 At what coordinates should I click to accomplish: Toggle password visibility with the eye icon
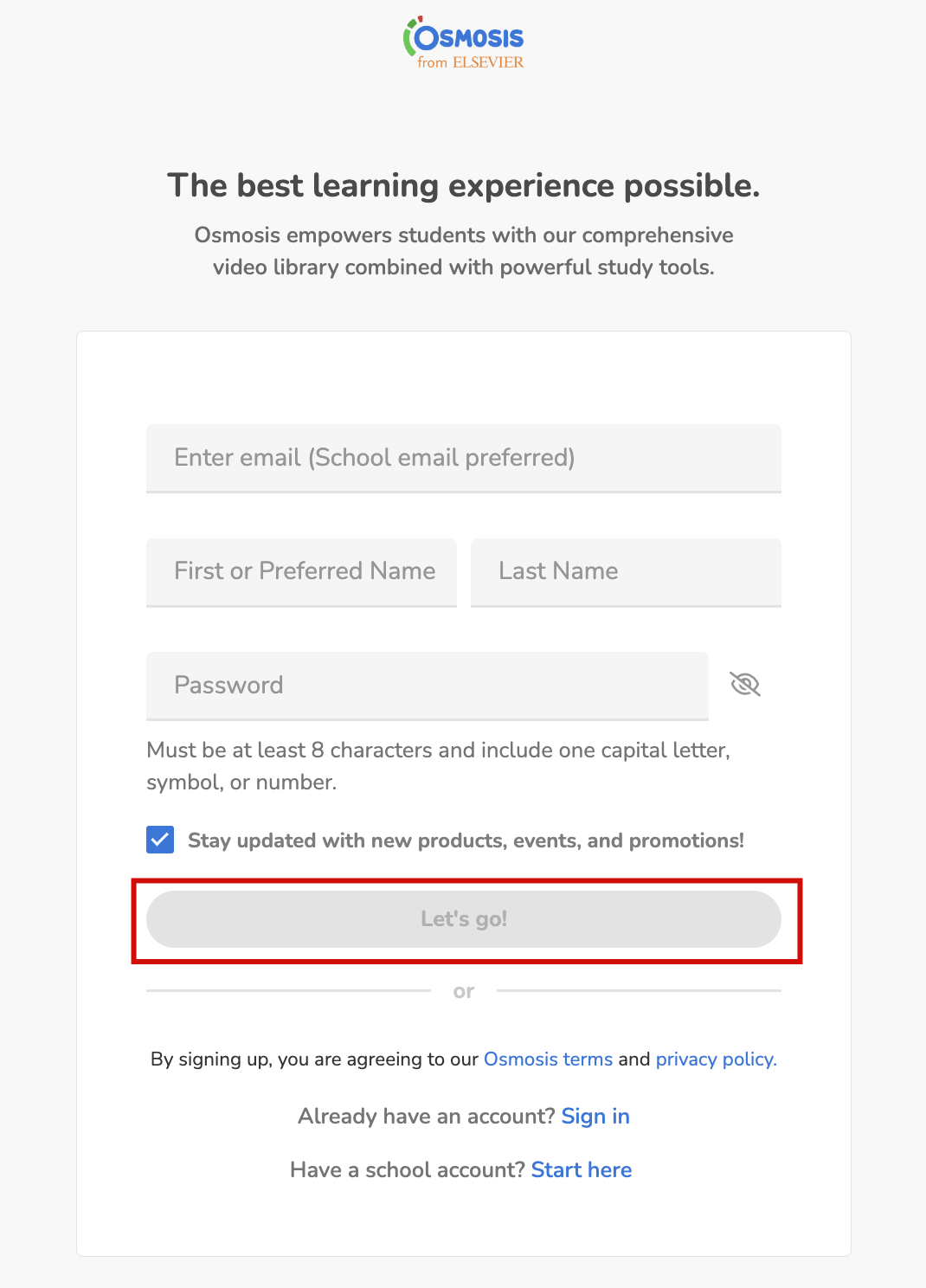745,685
